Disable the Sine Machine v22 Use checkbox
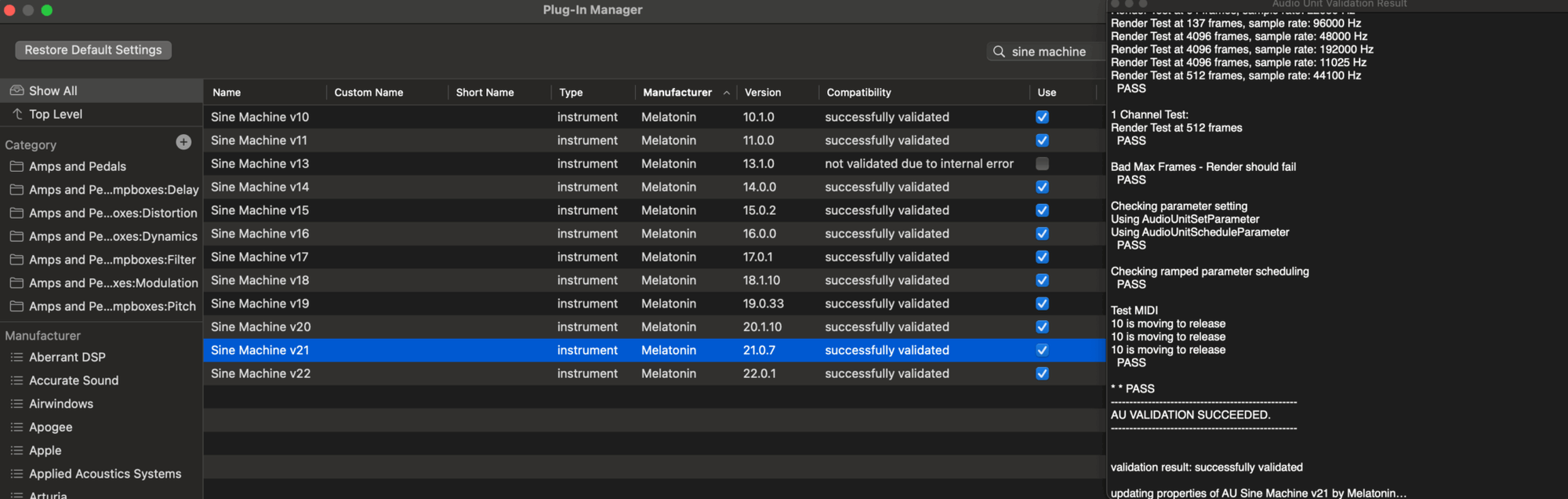Viewport: 1568px width, 499px height. [1042, 373]
